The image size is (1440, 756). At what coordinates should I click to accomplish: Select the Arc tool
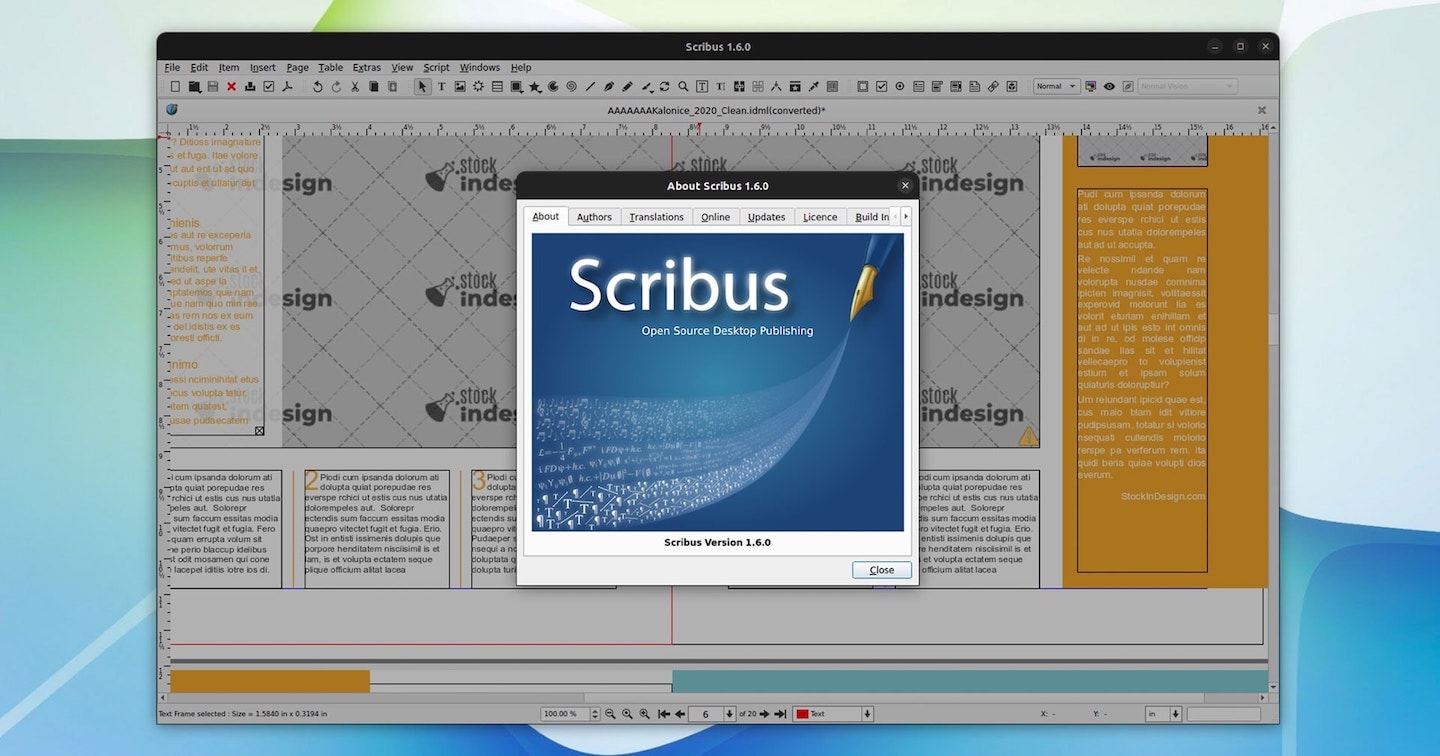[553, 87]
